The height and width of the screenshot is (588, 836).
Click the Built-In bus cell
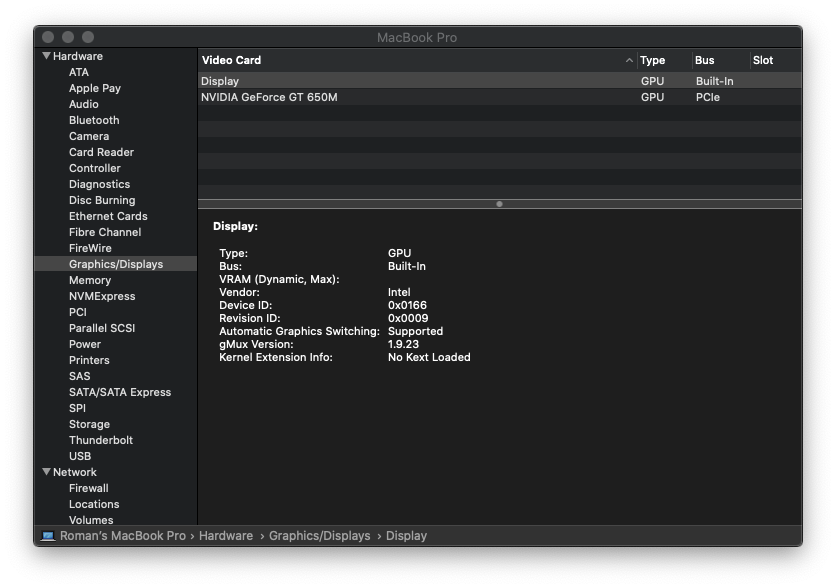pyautogui.click(x=714, y=81)
